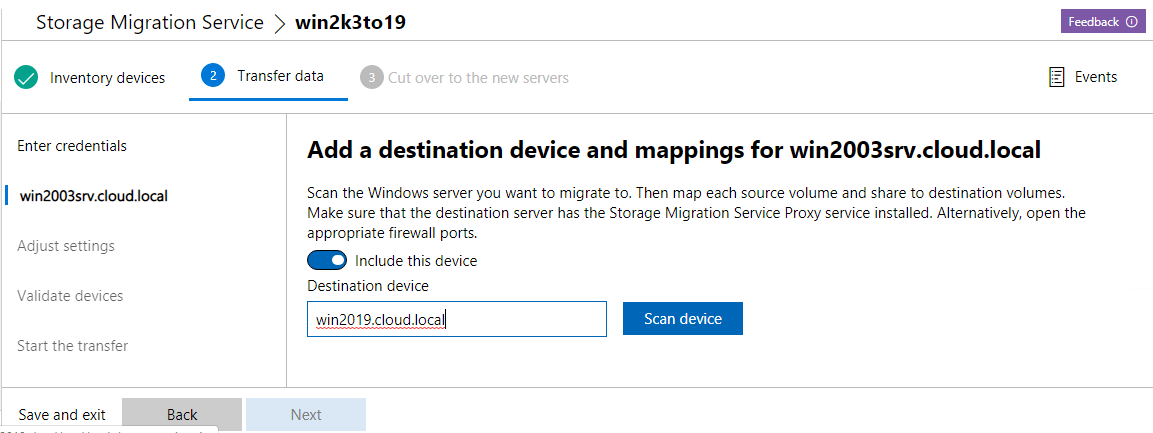This screenshot has width=1153, height=433.
Task: Click the step 3 circle icon
Action: [x=372, y=77]
